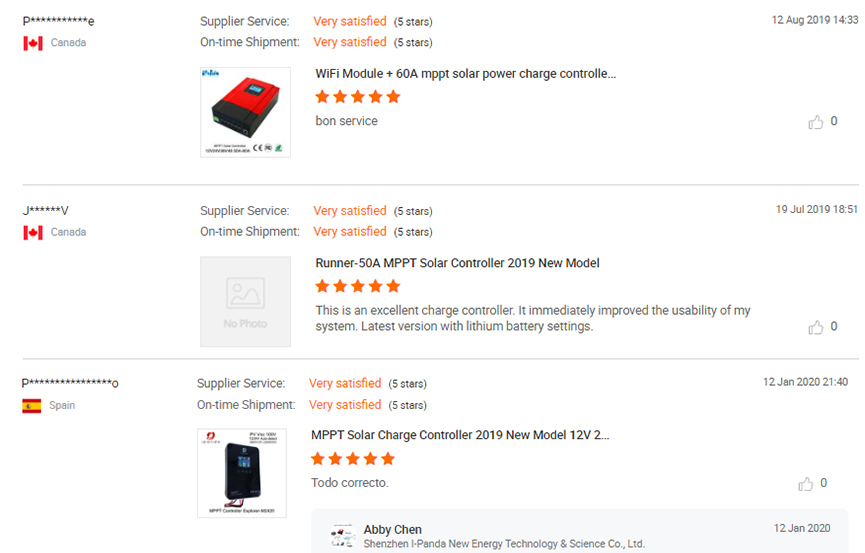Open "WiFi Module + 60A mppt solar" product link
Viewport: 865px width, 553px height.
465,74
